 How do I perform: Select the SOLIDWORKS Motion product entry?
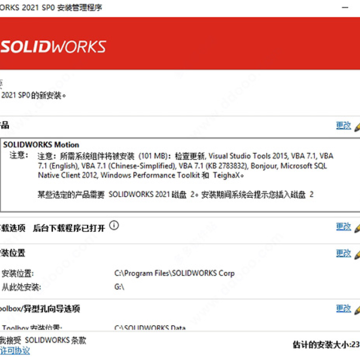coord(41,145)
